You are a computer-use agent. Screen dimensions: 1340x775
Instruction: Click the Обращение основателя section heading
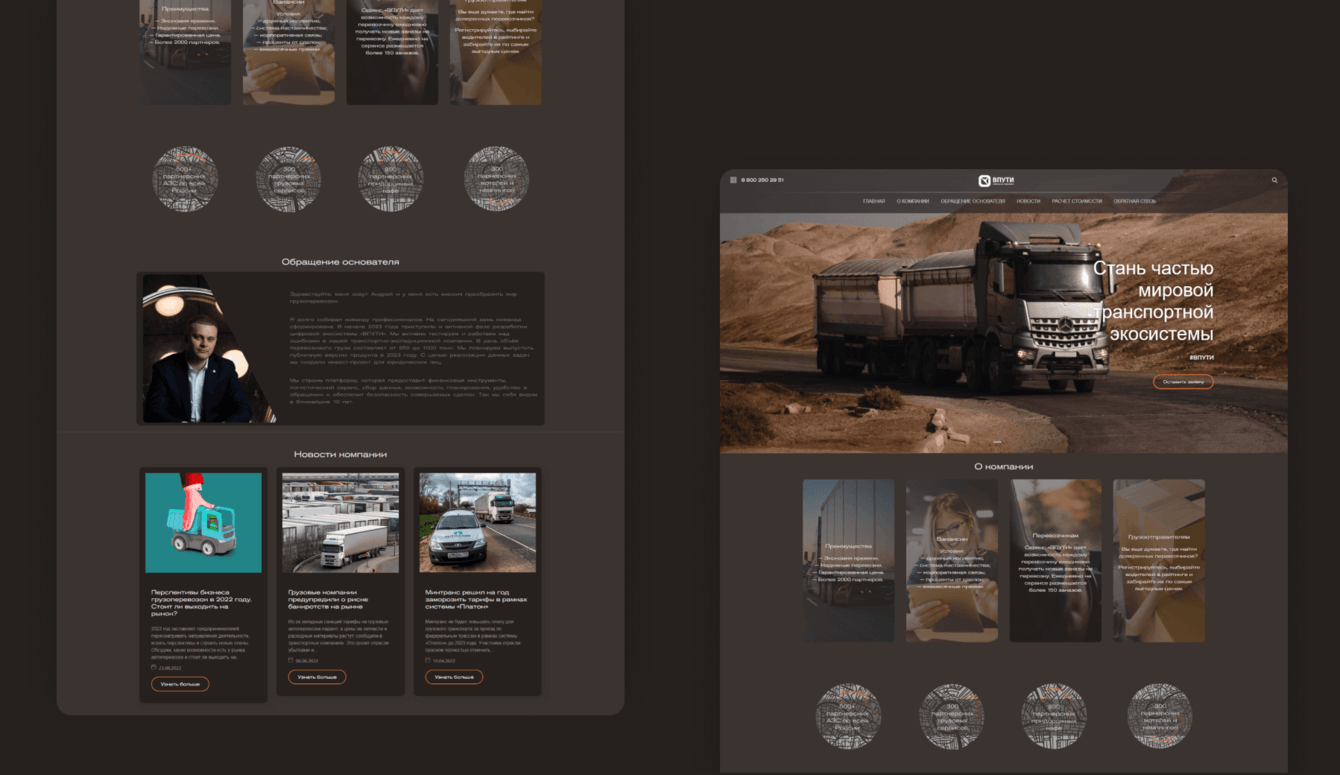point(340,262)
